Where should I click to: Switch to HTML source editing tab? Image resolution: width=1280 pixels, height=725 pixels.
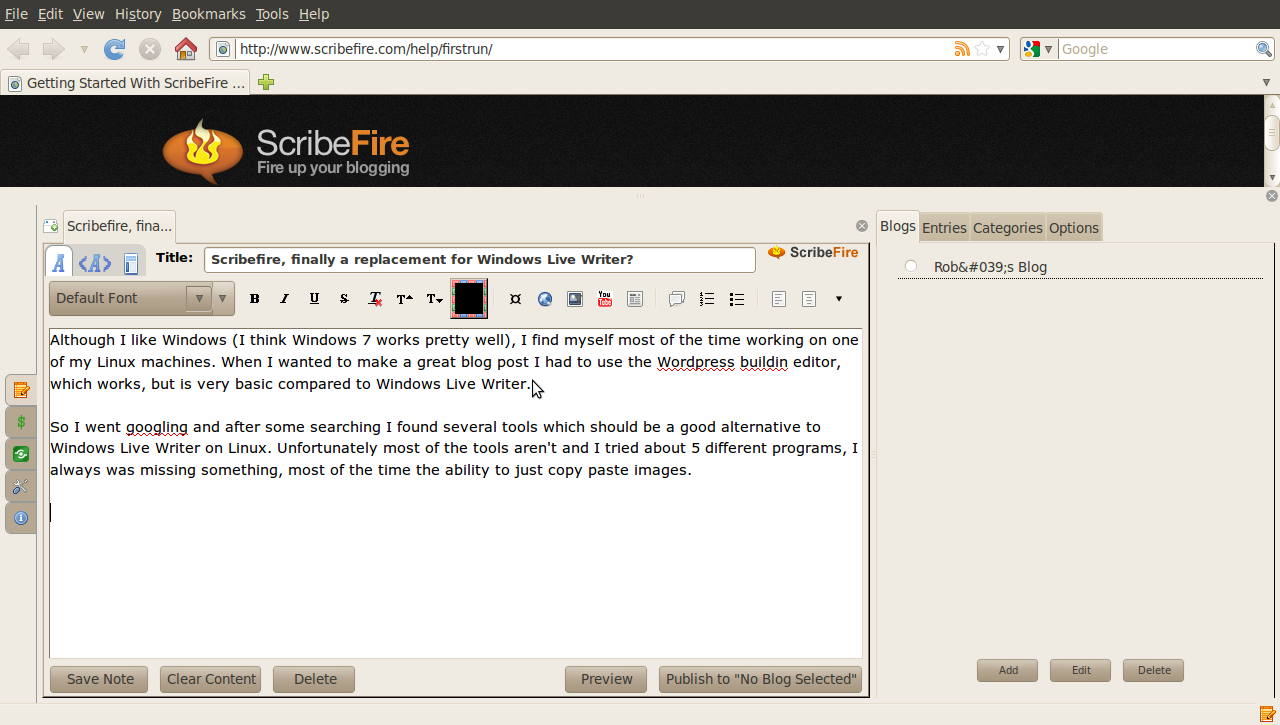tap(95, 263)
